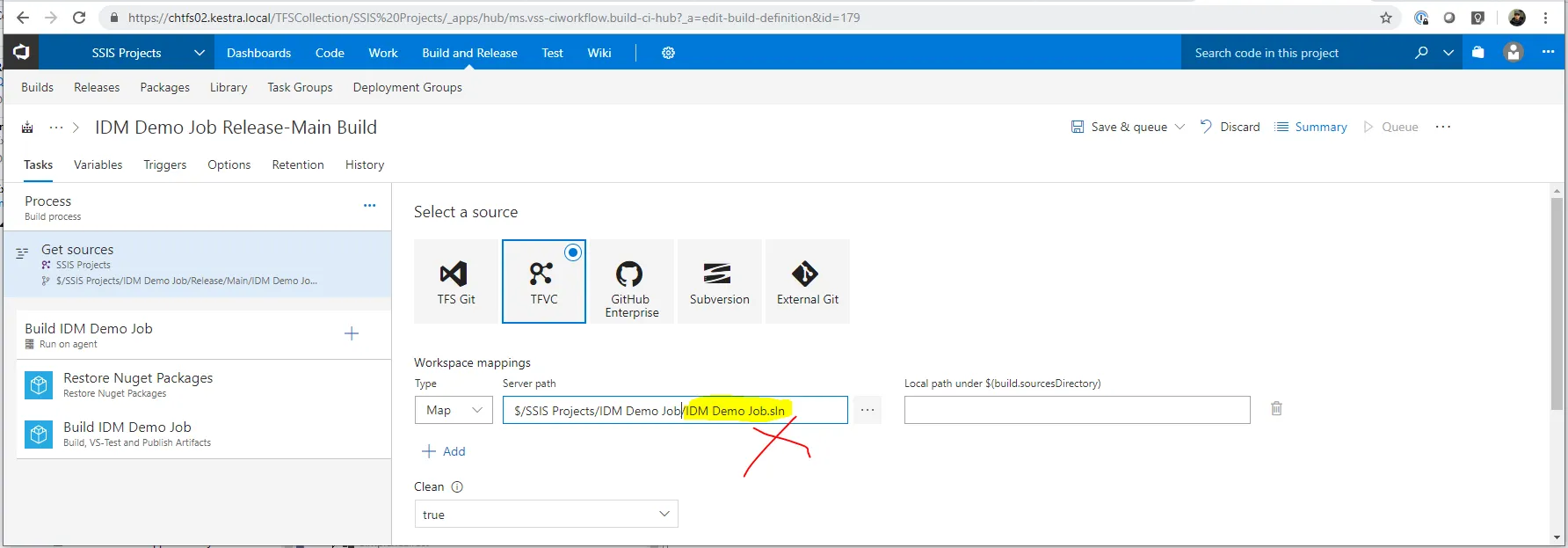Show the Clean info tooltip icon
Image resolution: width=1568 pixels, height=548 pixels.
(457, 487)
